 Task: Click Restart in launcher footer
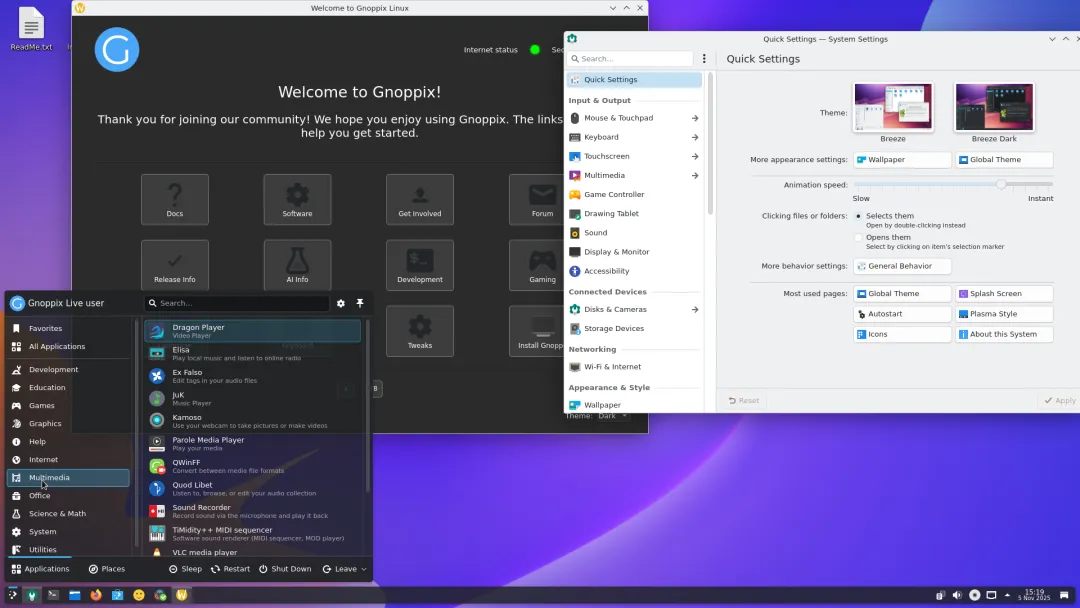(x=230, y=569)
